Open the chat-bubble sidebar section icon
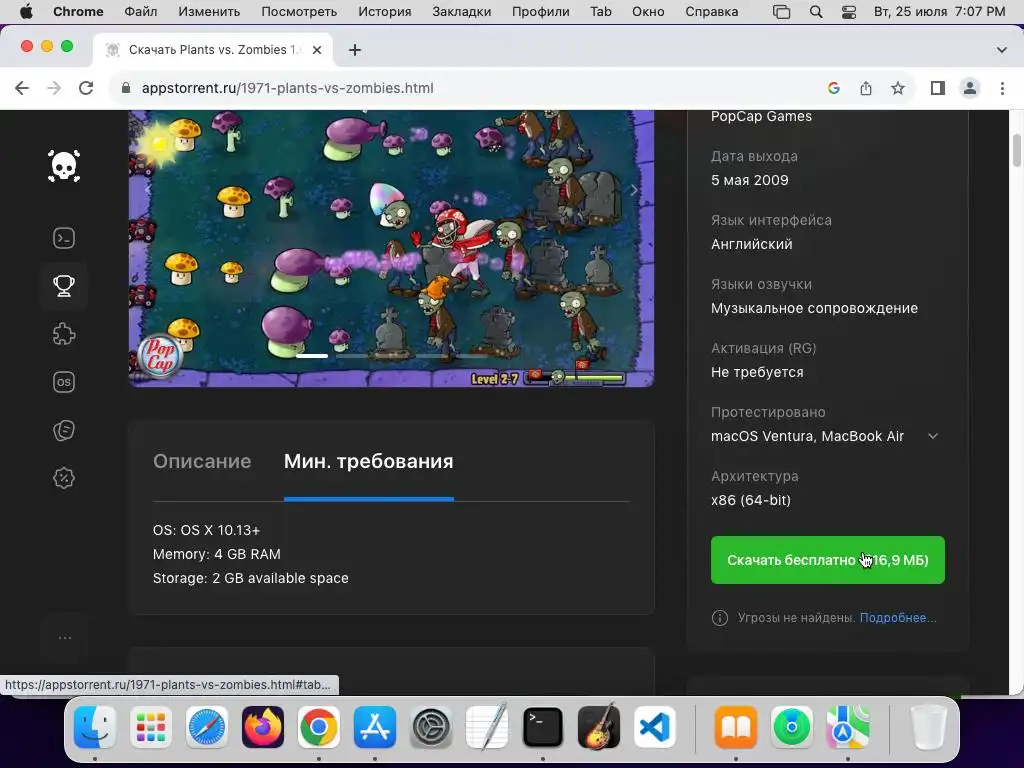Viewport: 1024px width, 768px height. (64, 430)
